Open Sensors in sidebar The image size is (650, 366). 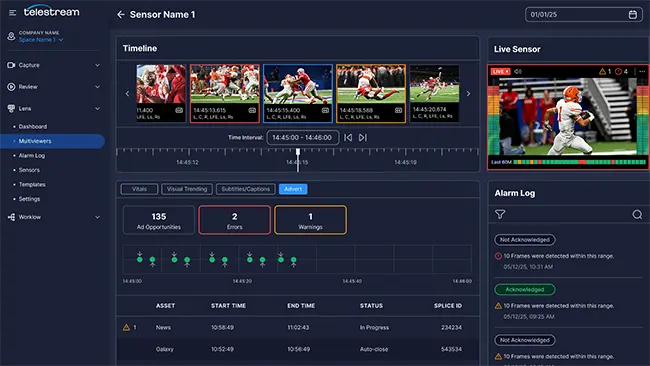(x=29, y=170)
